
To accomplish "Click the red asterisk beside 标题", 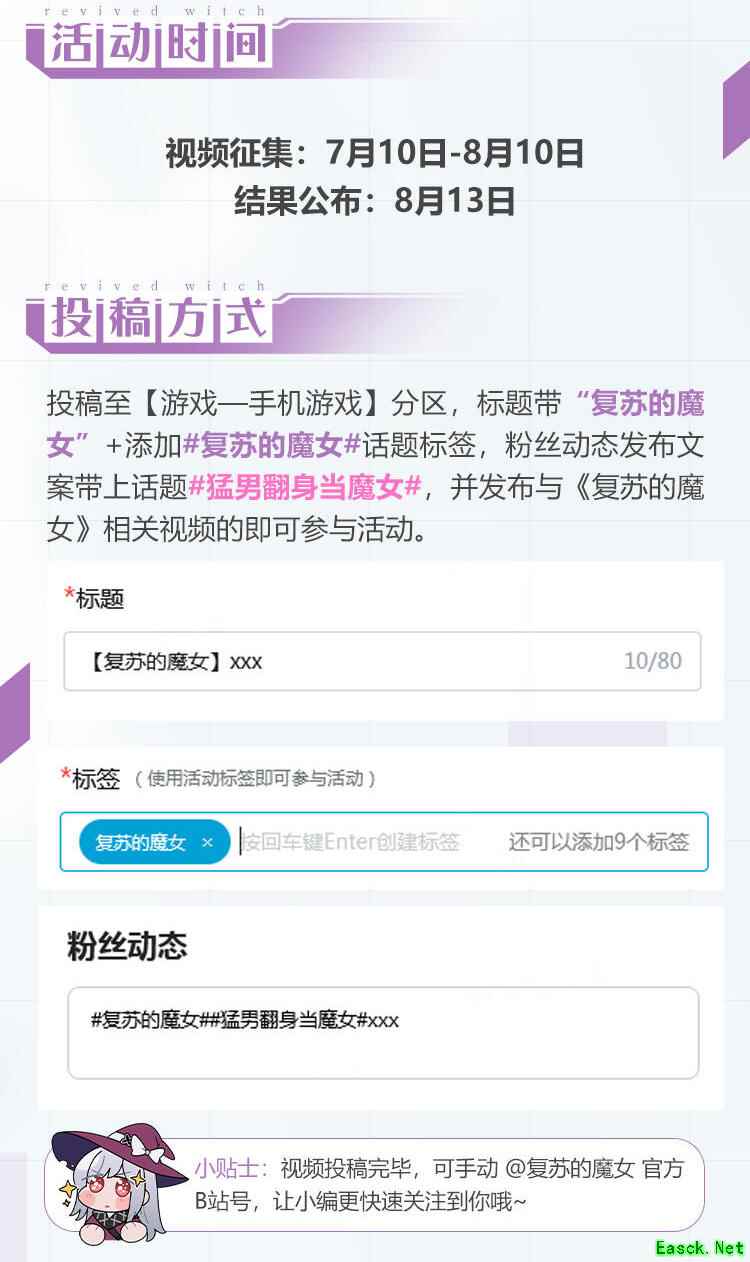I will pos(69,594).
